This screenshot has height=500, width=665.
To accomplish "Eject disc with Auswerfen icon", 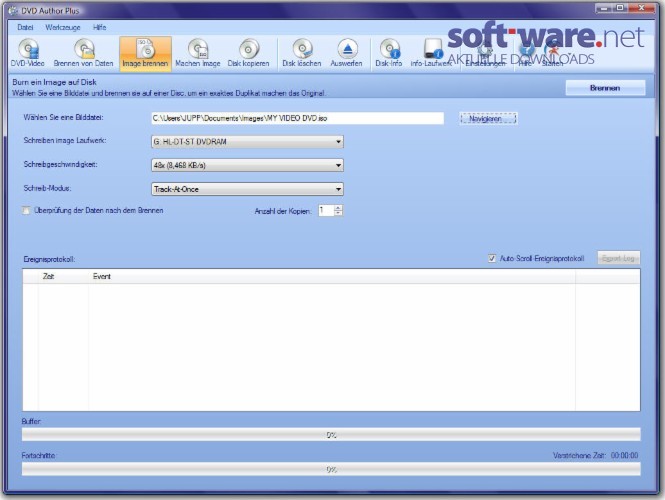I will (346, 53).
